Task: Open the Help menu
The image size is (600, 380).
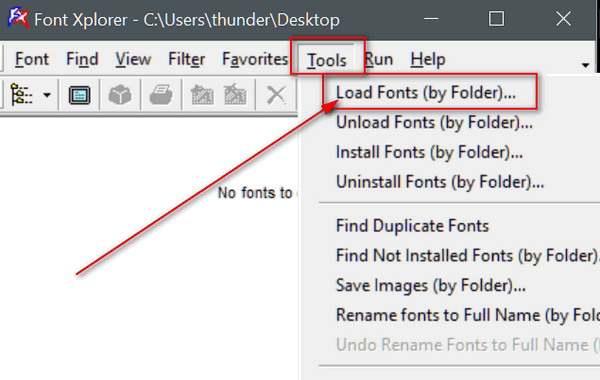Action: pos(428,59)
